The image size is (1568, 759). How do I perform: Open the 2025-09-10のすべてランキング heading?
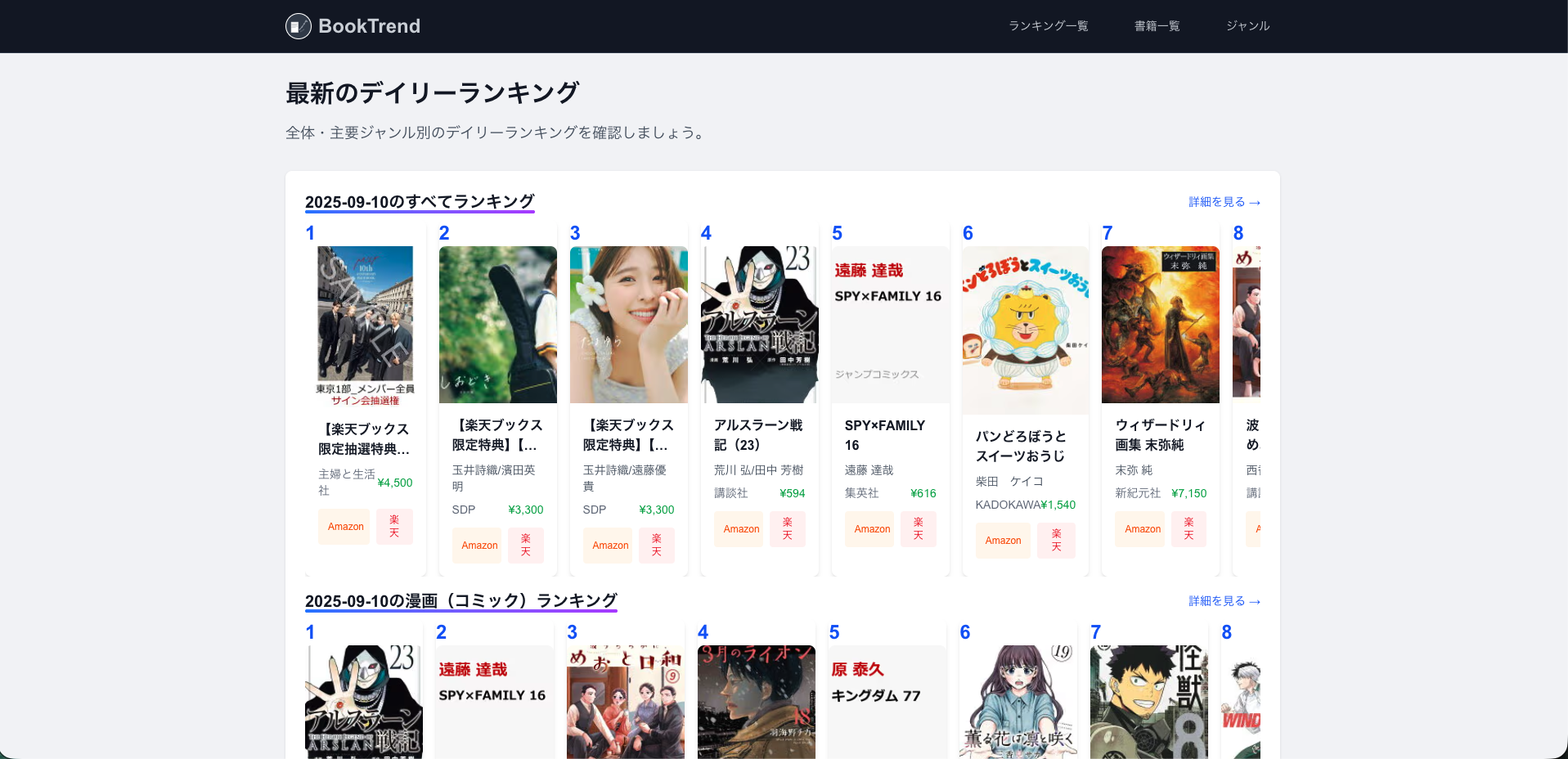pos(420,202)
